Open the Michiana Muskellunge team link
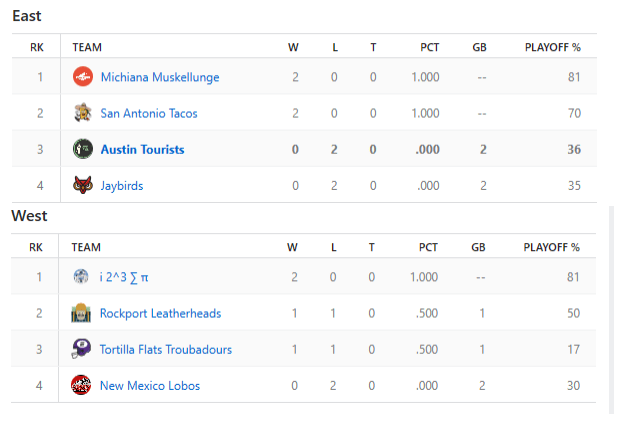Image resolution: width=617 pixels, height=427 pixels. click(x=159, y=77)
